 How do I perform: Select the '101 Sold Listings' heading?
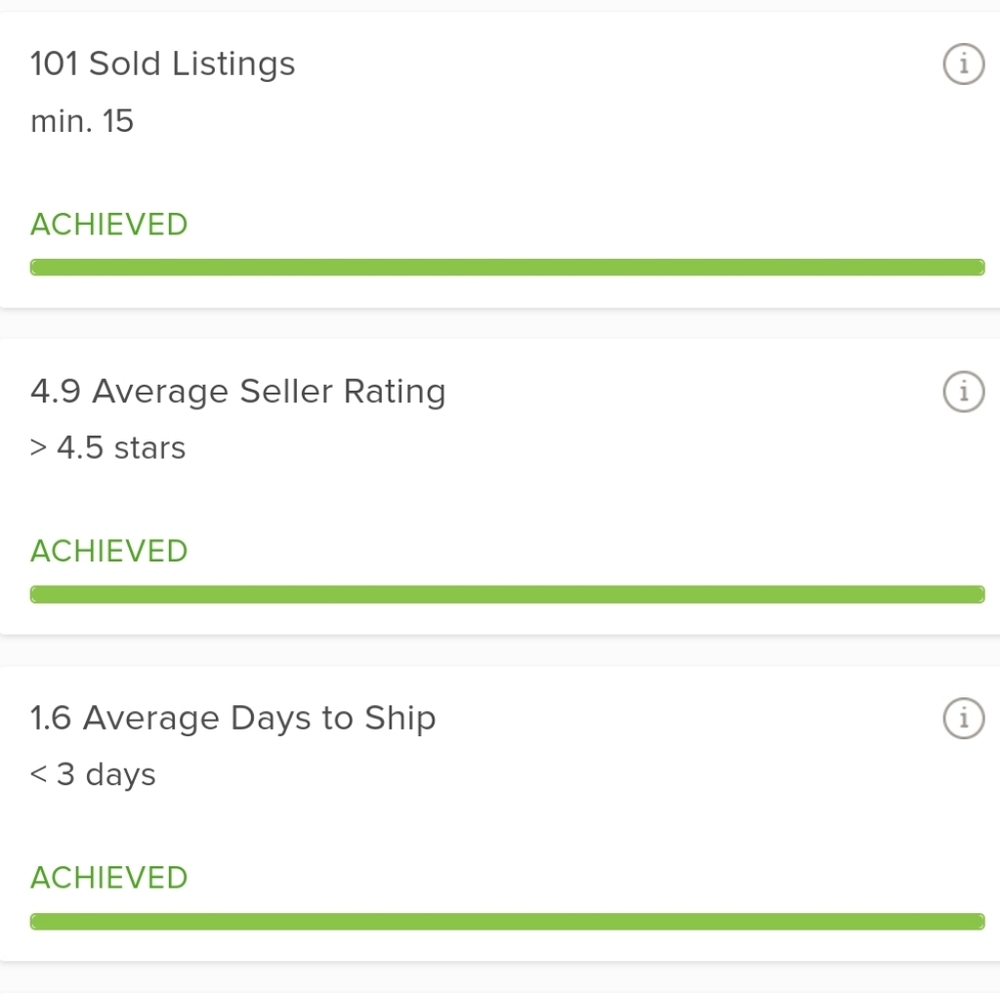point(163,64)
